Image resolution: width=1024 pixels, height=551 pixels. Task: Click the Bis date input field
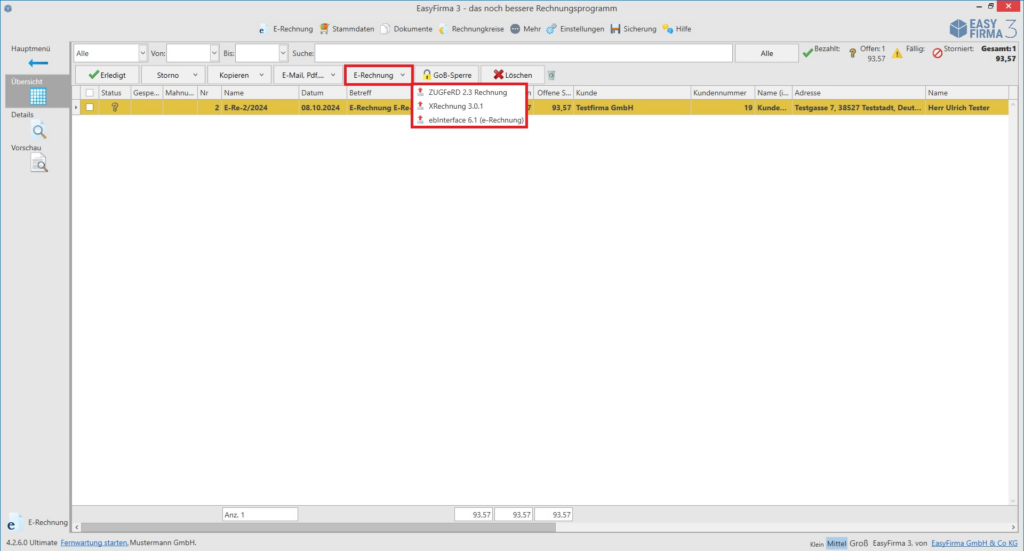click(257, 53)
